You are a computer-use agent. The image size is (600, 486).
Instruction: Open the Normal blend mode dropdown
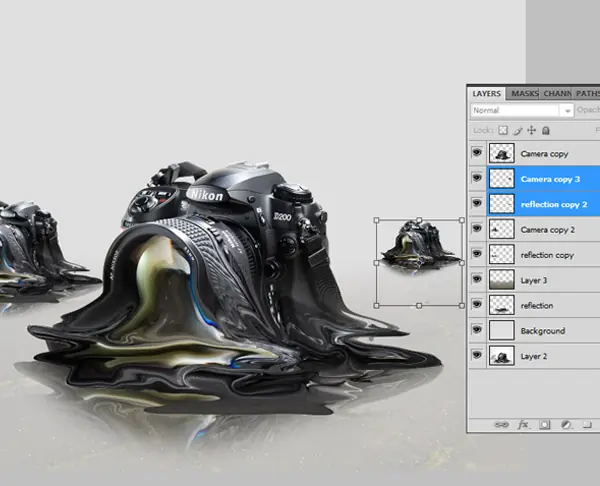tap(522, 110)
